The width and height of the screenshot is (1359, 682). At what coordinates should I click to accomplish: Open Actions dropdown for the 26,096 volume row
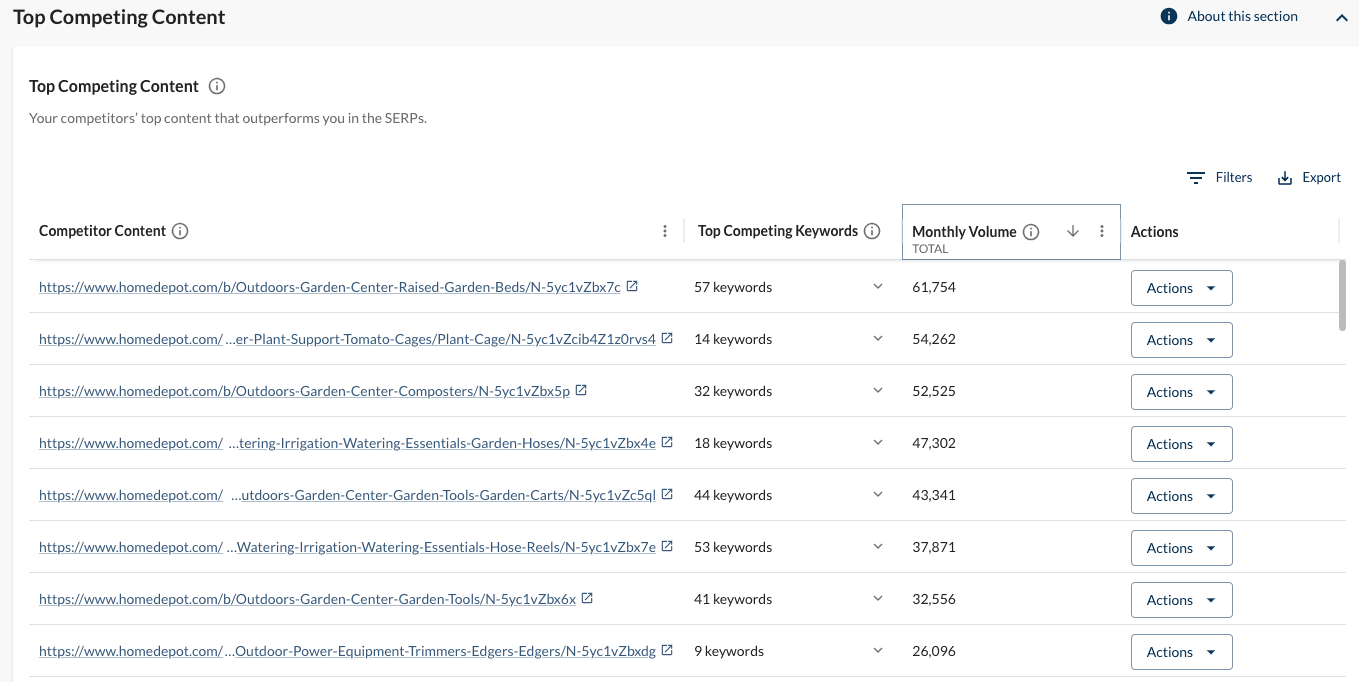point(1181,652)
